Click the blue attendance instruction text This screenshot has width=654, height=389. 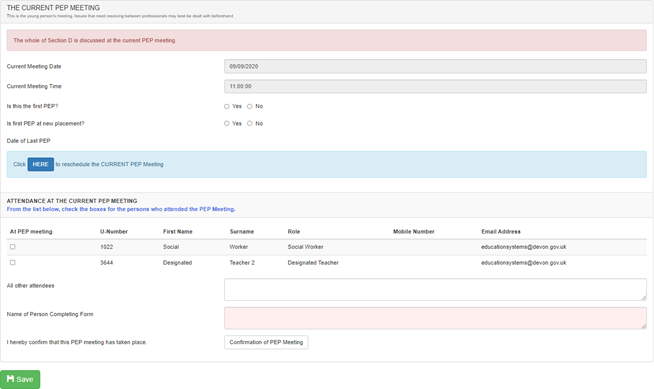[121, 209]
